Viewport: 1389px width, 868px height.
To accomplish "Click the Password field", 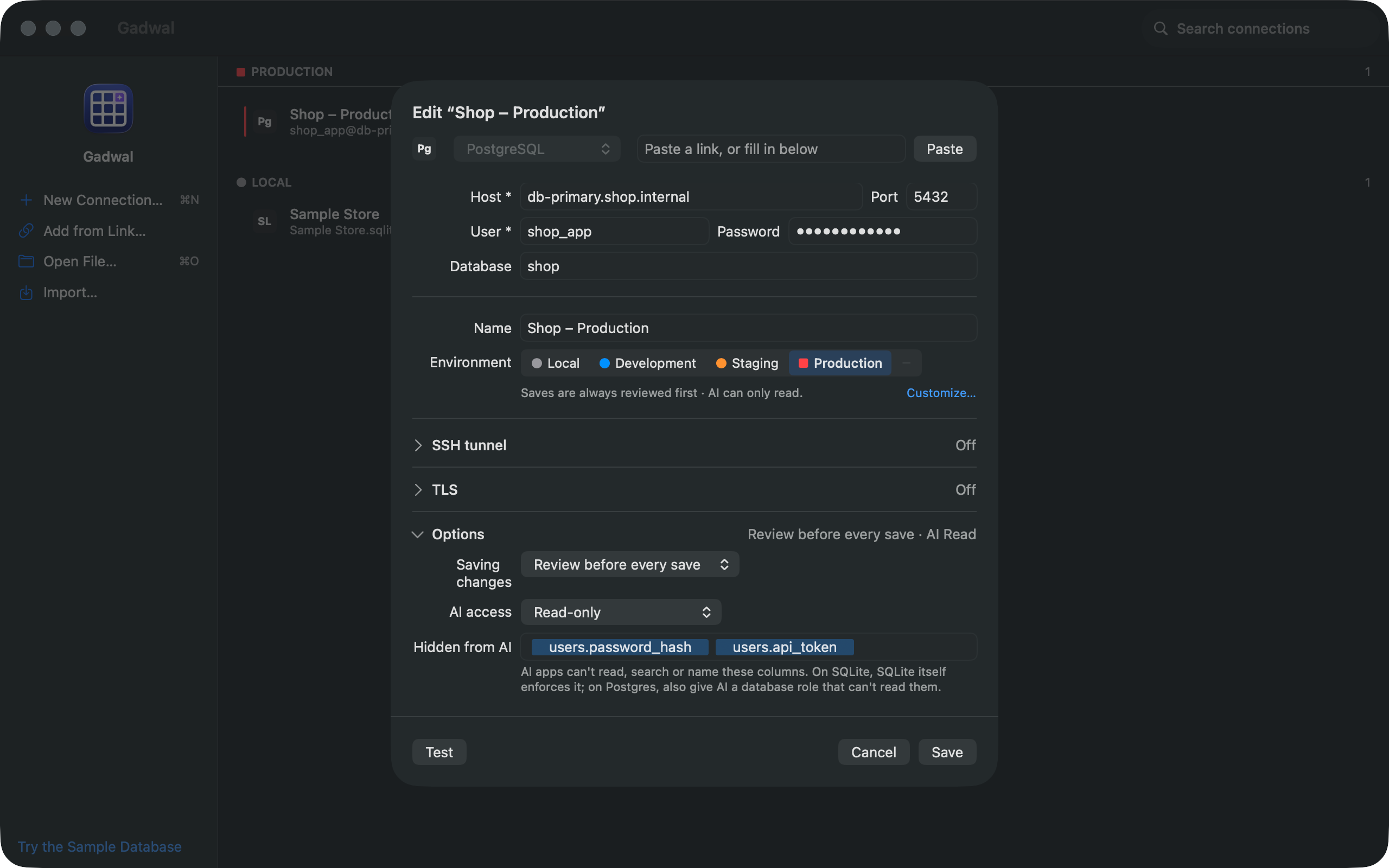I will [x=882, y=231].
